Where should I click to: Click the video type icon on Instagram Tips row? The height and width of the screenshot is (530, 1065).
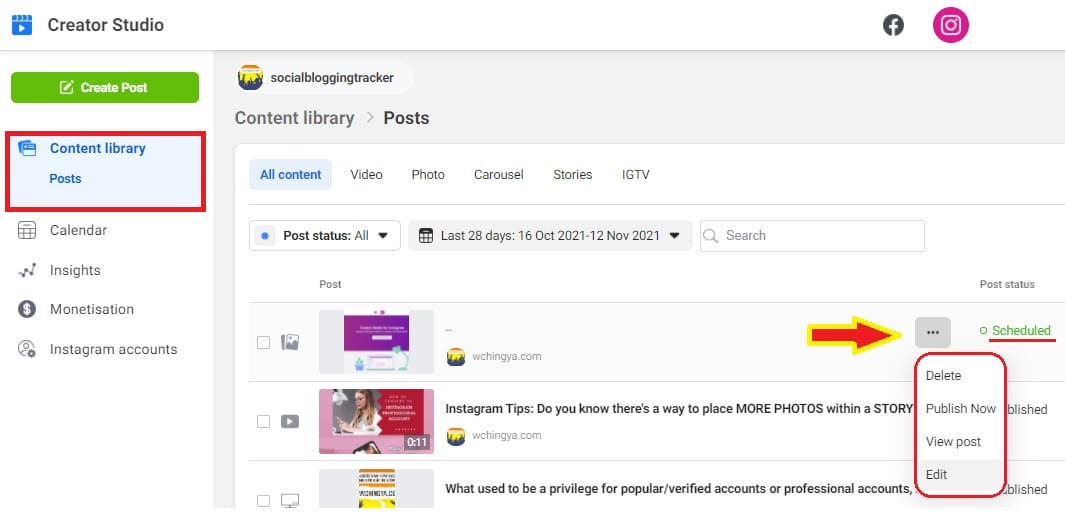point(290,422)
